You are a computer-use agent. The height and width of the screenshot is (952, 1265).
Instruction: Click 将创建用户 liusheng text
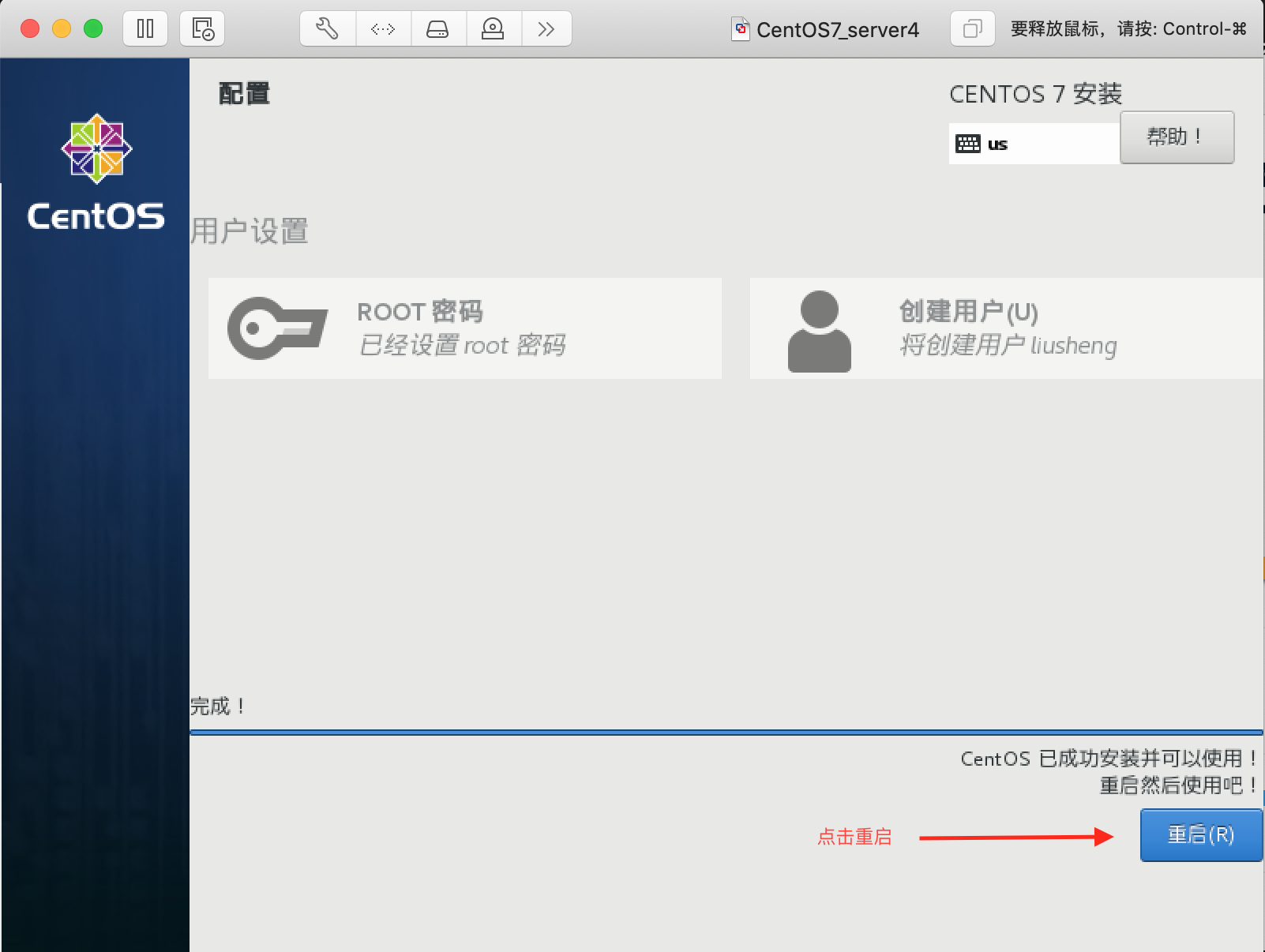tap(1008, 345)
